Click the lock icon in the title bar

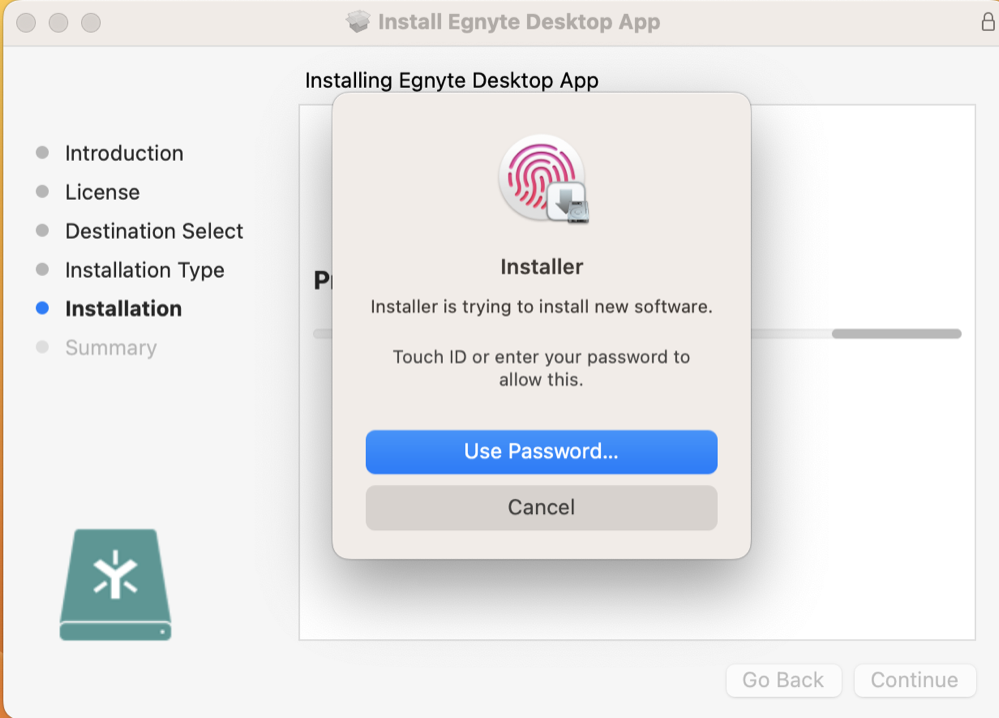pos(988,22)
